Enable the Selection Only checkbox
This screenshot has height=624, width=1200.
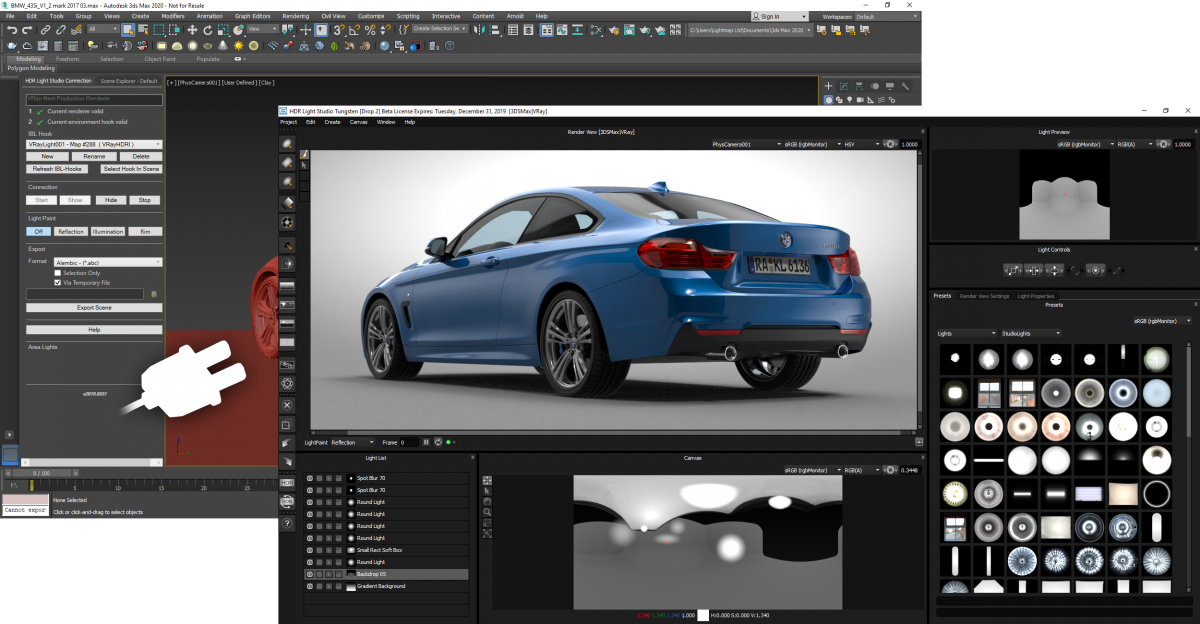pos(58,272)
